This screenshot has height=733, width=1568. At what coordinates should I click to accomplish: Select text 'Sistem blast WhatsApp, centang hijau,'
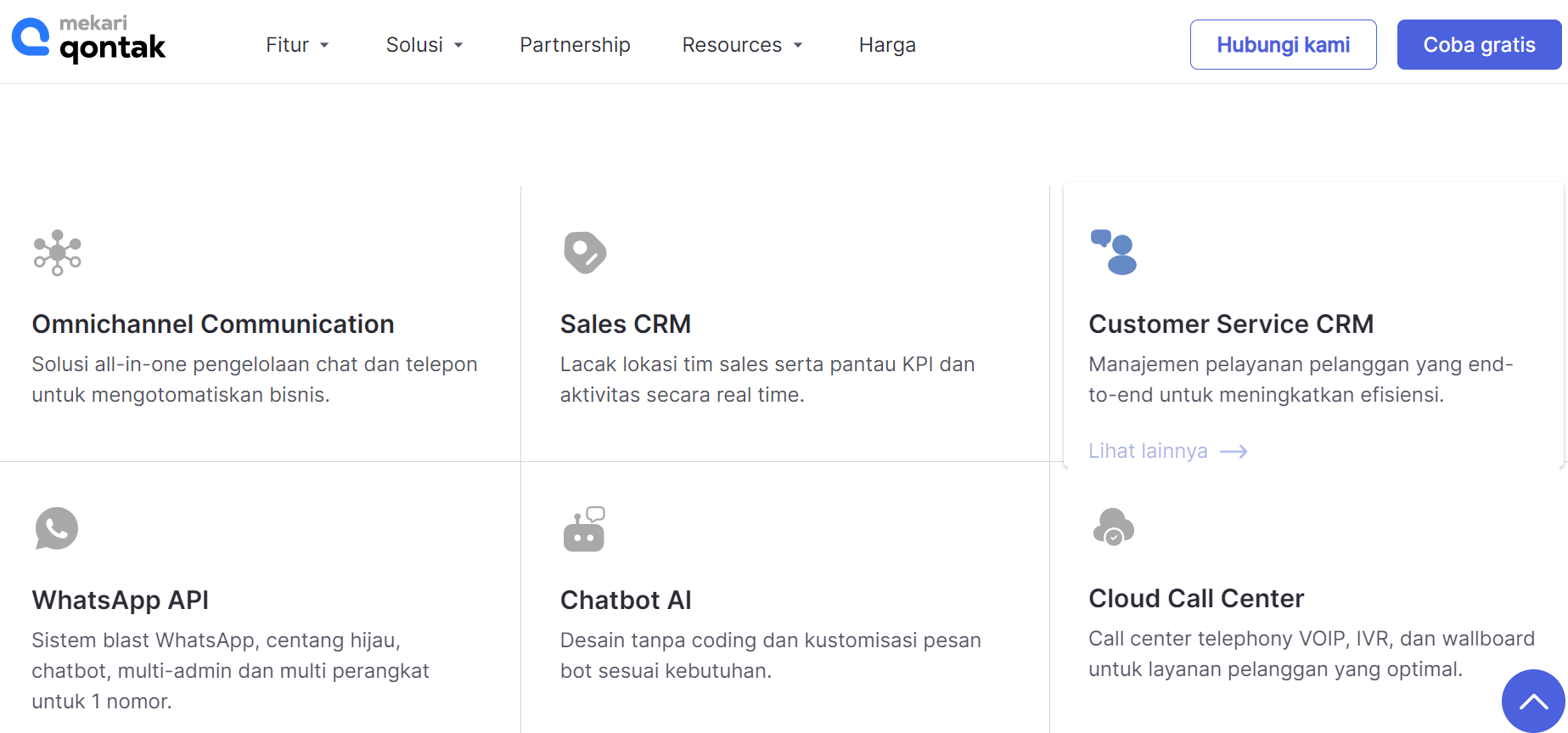(216, 640)
